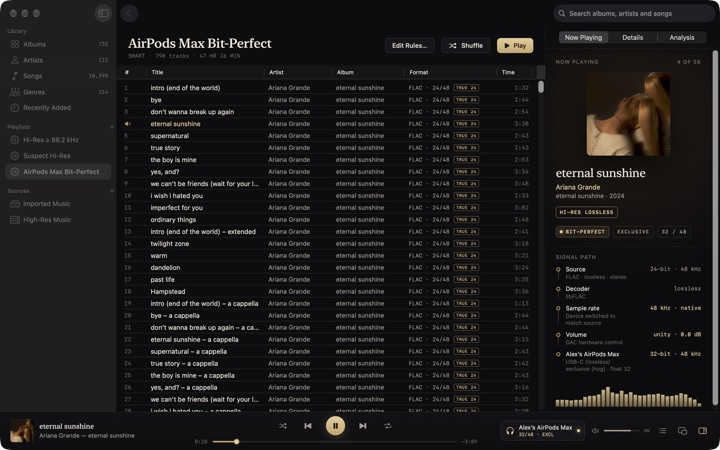Image resolution: width=720 pixels, height=450 pixels.
Task: Open the Songs library section
Action: click(58, 76)
